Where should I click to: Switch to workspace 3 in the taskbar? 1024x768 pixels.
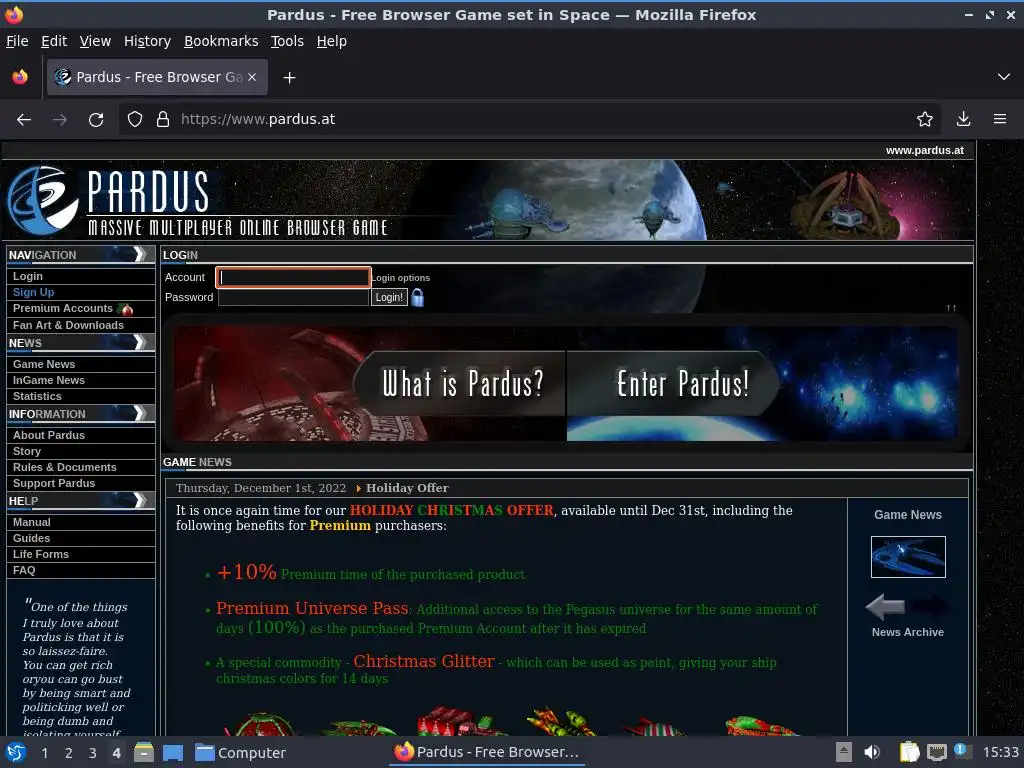click(x=93, y=753)
